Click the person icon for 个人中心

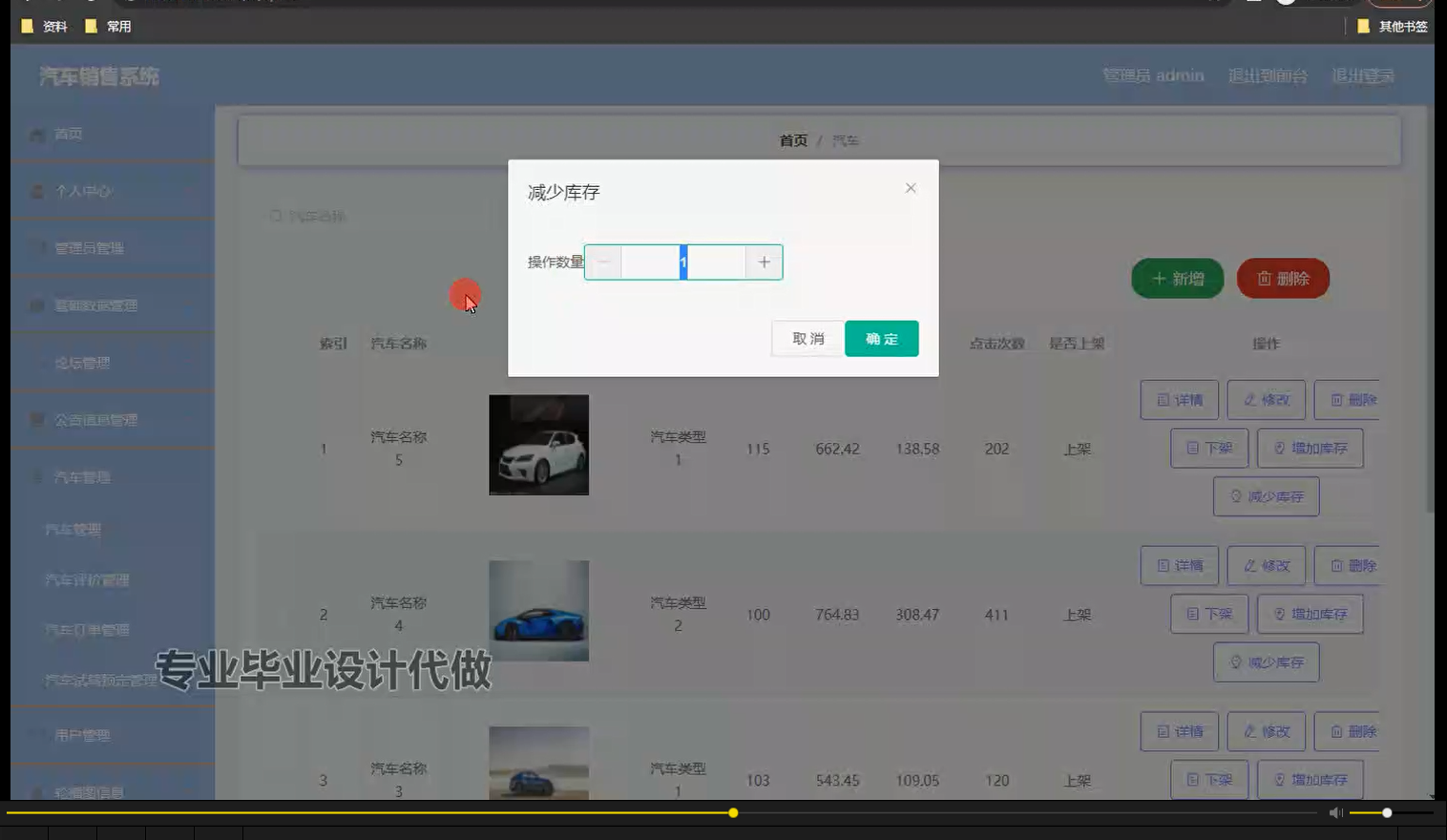coord(36,191)
